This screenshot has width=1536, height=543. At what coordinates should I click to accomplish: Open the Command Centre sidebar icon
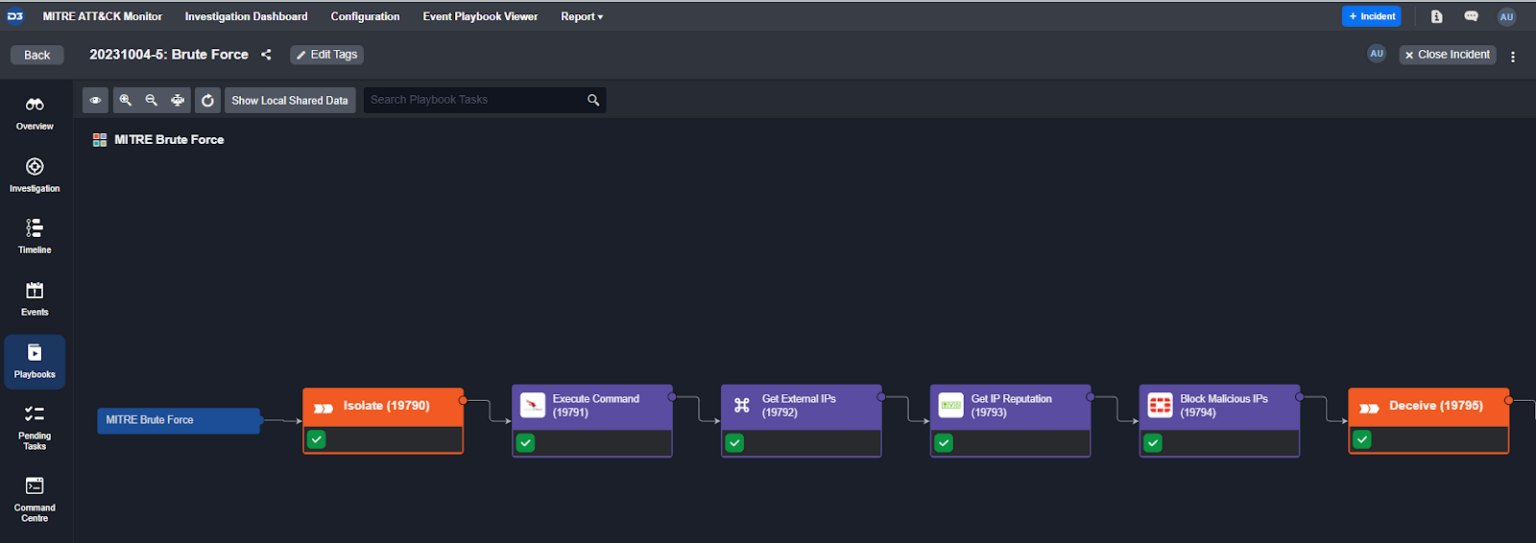34,487
